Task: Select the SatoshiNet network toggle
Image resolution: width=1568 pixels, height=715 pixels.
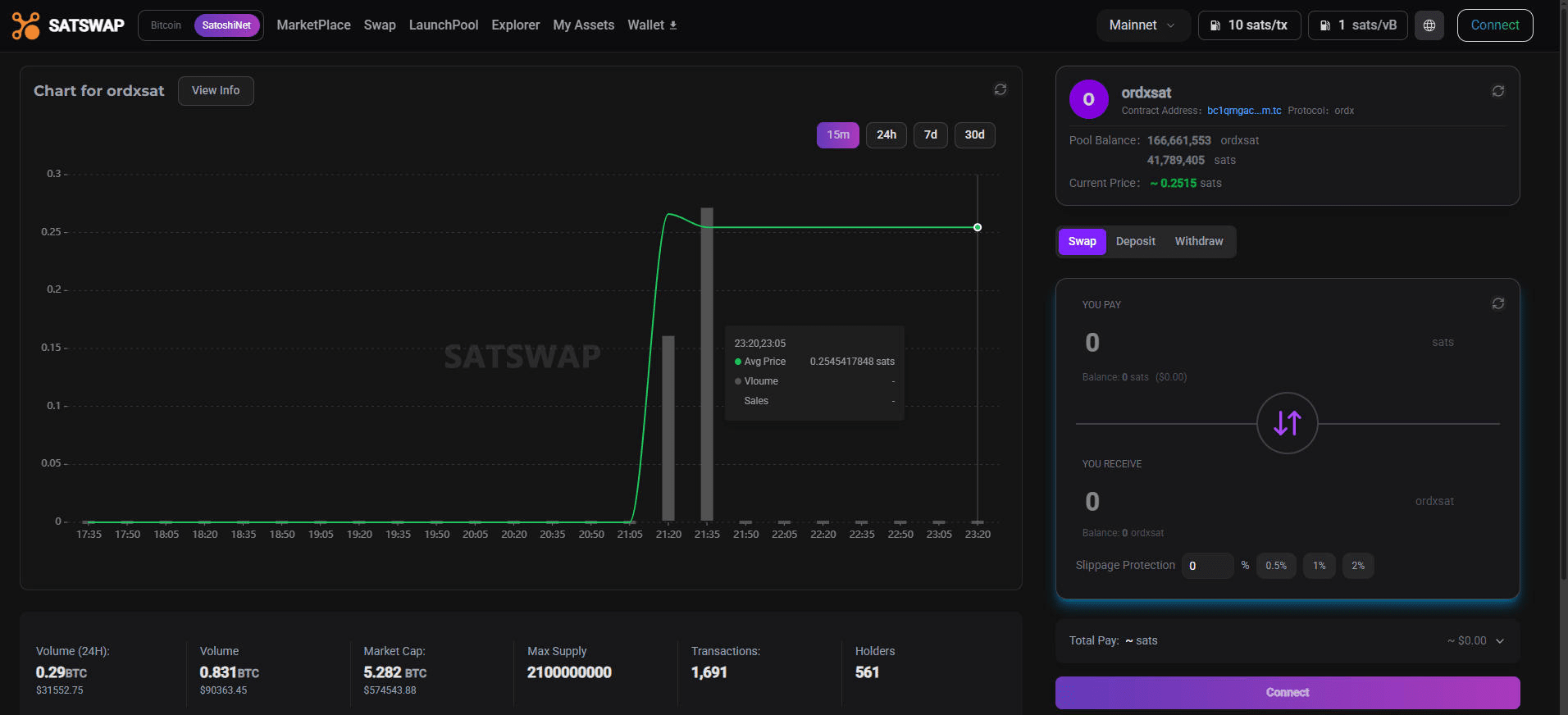Action: tap(226, 25)
